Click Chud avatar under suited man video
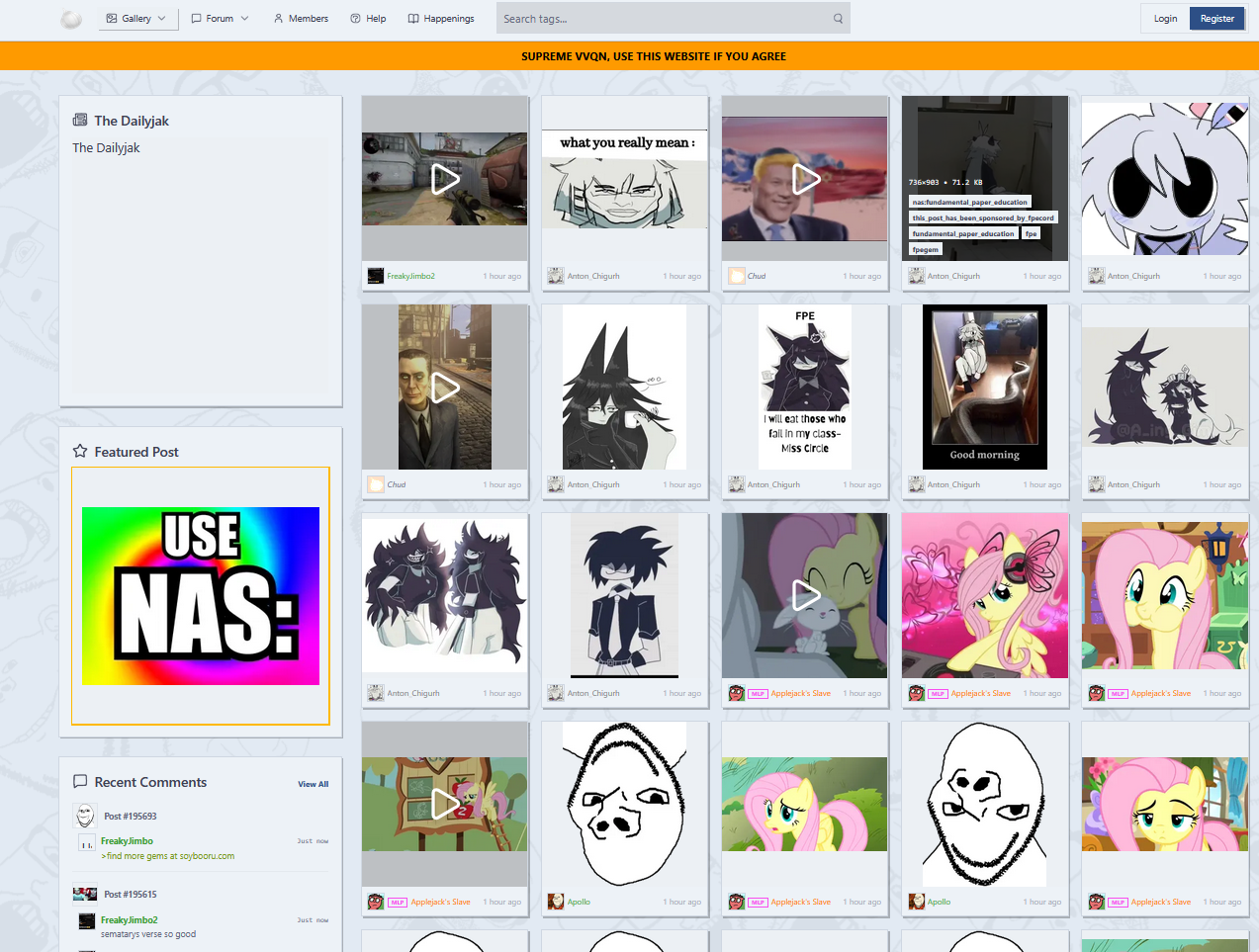This screenshot has width=1259, height=952. [x=376, y=484]
